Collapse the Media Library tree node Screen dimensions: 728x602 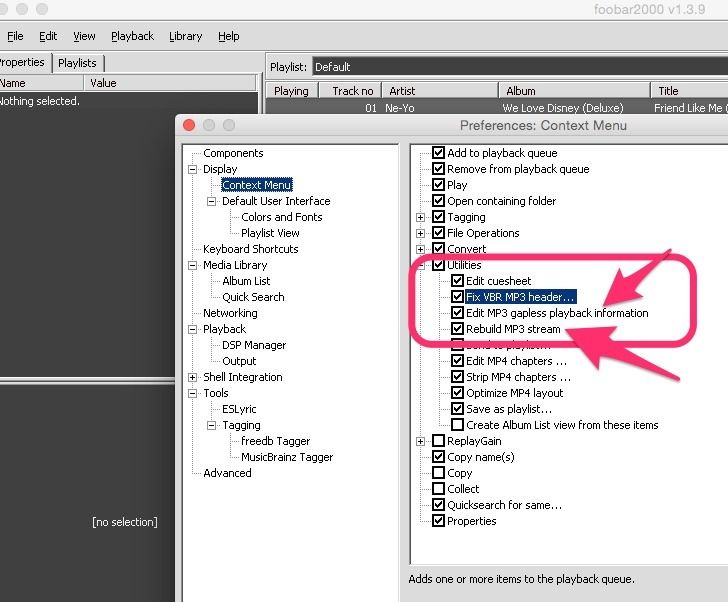click(192, 265)
